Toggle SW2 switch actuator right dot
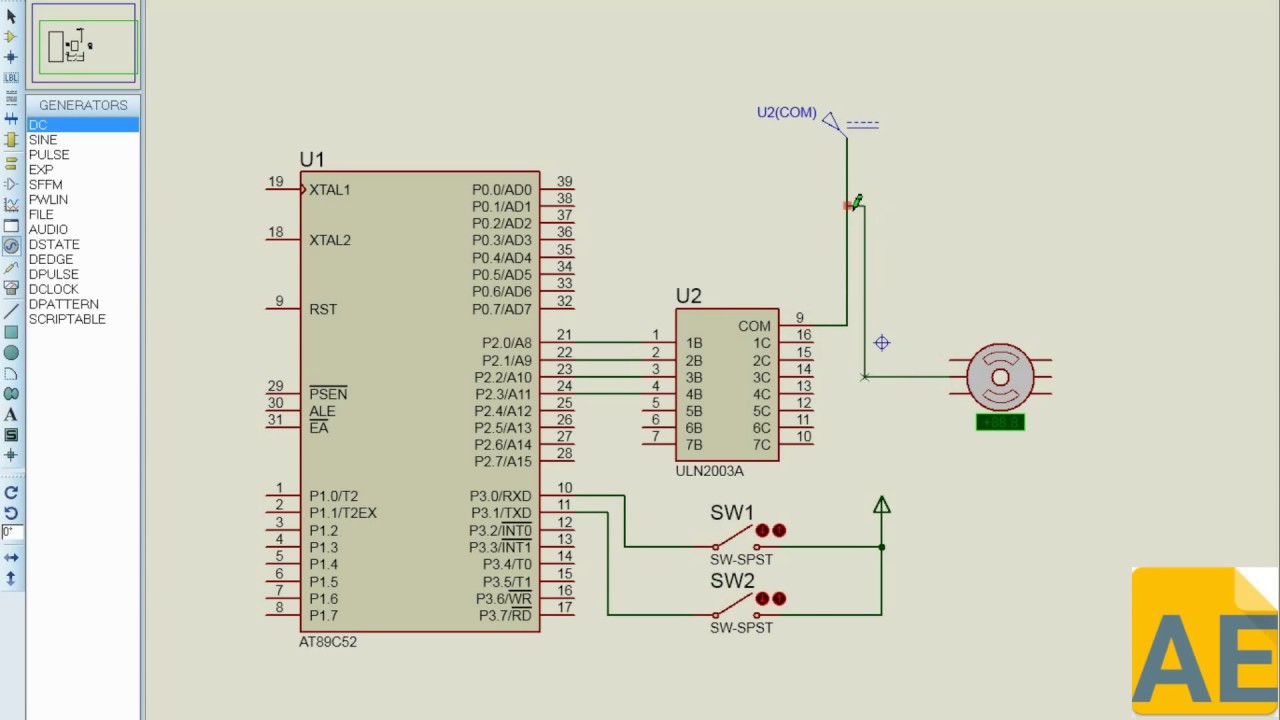Screen dimensions: 1280x720 pos(779,598)
